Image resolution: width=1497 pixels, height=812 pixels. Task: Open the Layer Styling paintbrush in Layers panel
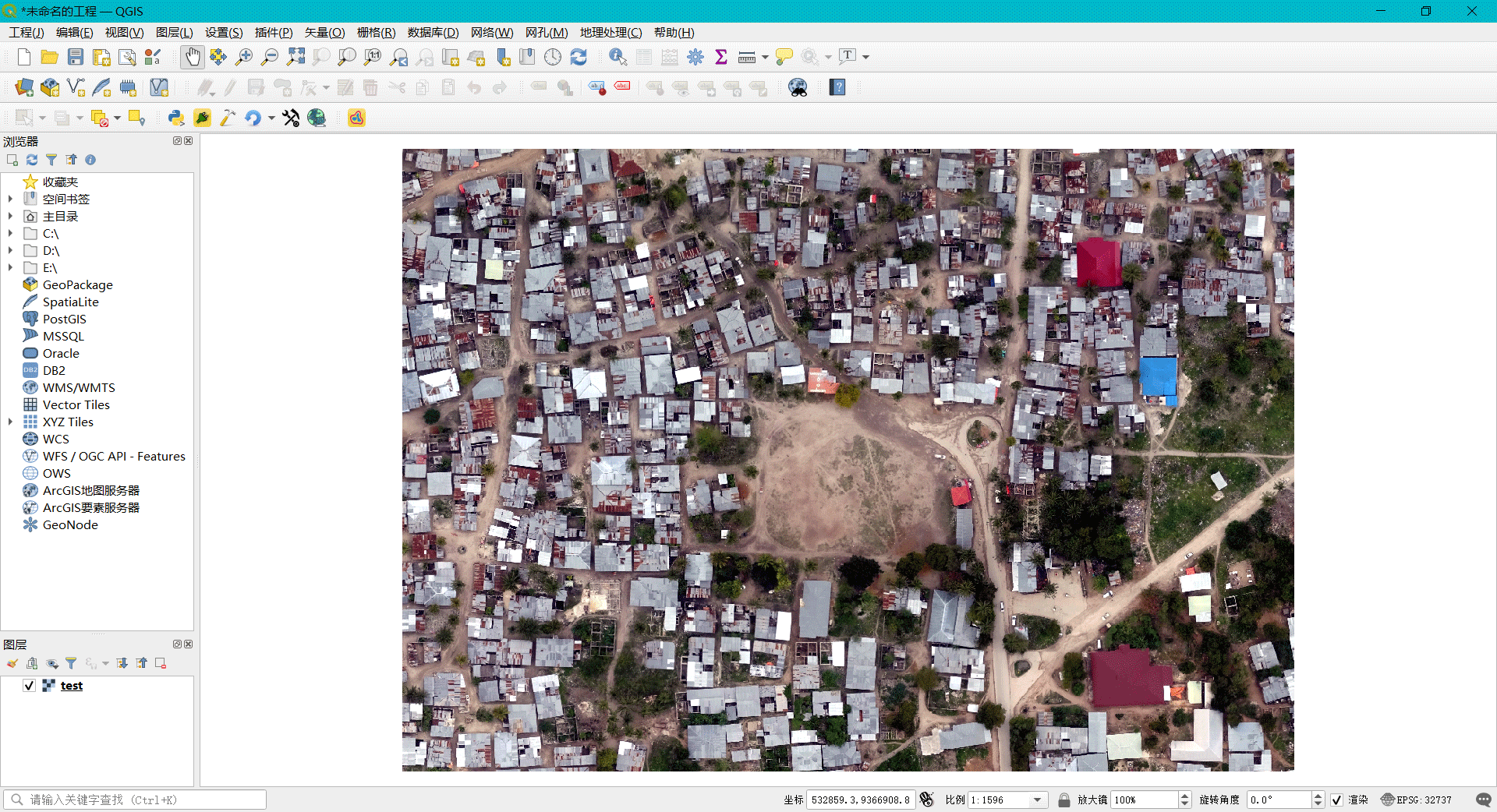[12, 663]
